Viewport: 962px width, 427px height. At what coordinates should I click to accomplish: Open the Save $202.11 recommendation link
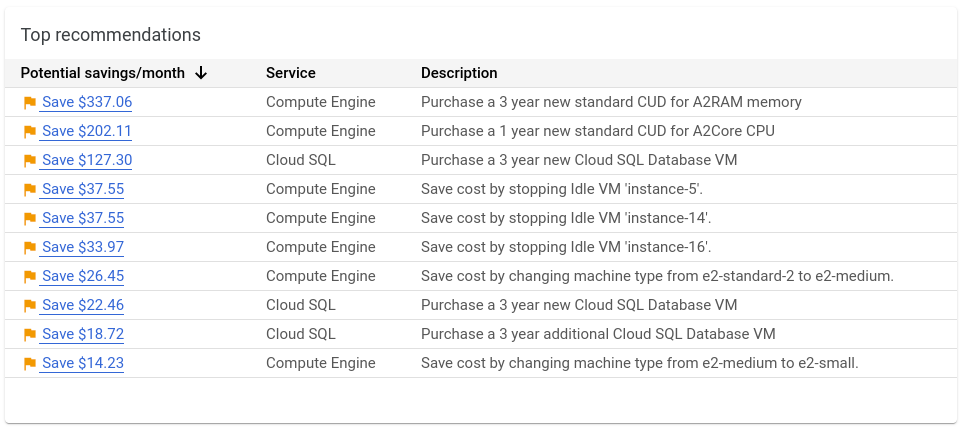click(x=86, y=131)
